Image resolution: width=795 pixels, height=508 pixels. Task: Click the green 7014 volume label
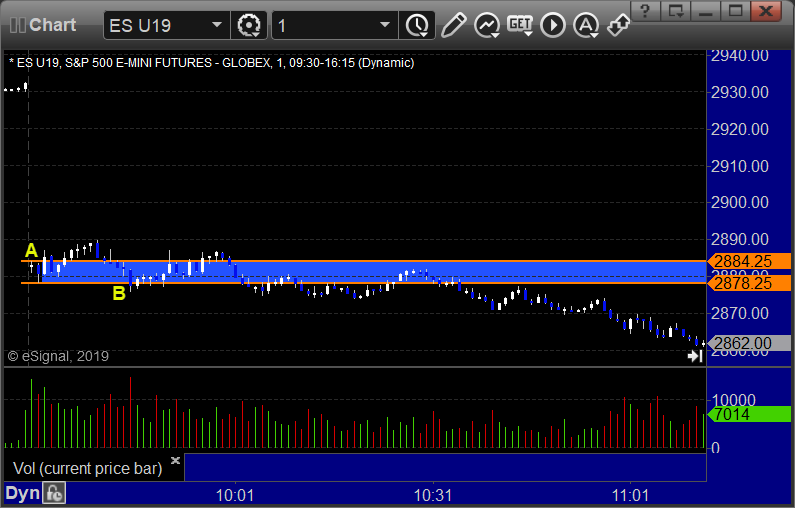pyautogui.click(x=748, y=414)
